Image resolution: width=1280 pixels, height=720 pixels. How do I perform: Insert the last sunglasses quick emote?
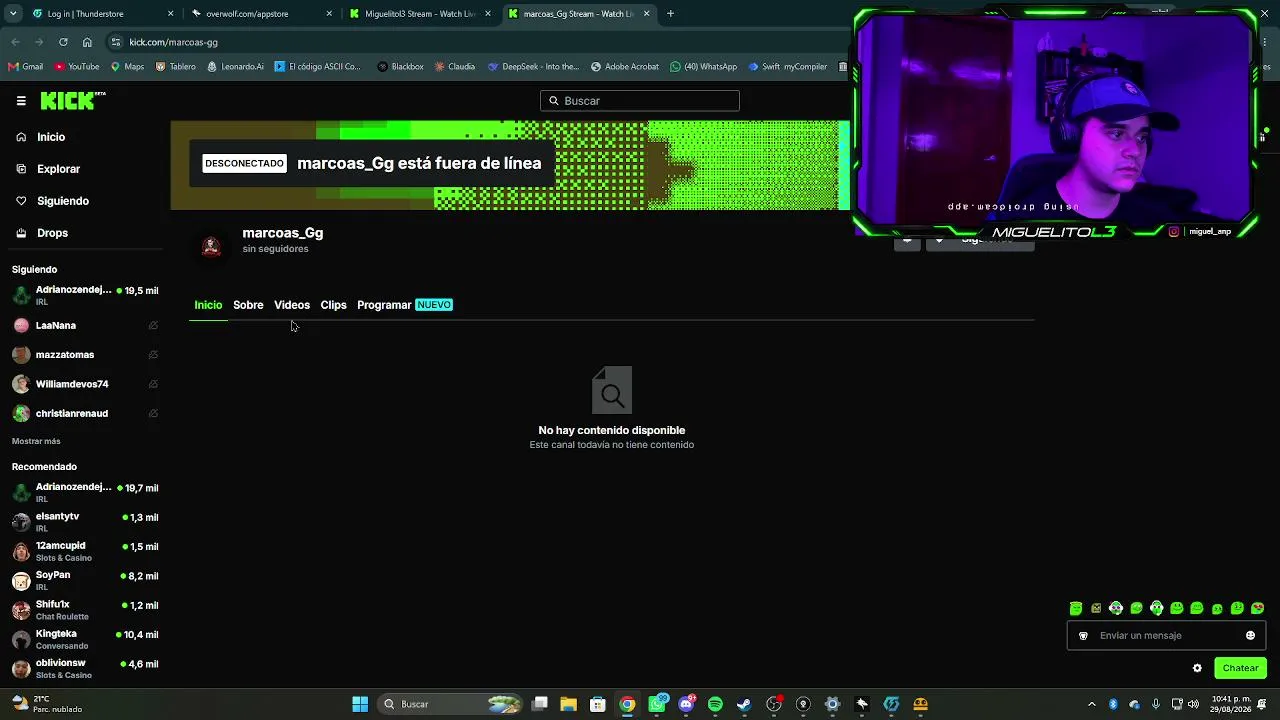pos(1258,608)
